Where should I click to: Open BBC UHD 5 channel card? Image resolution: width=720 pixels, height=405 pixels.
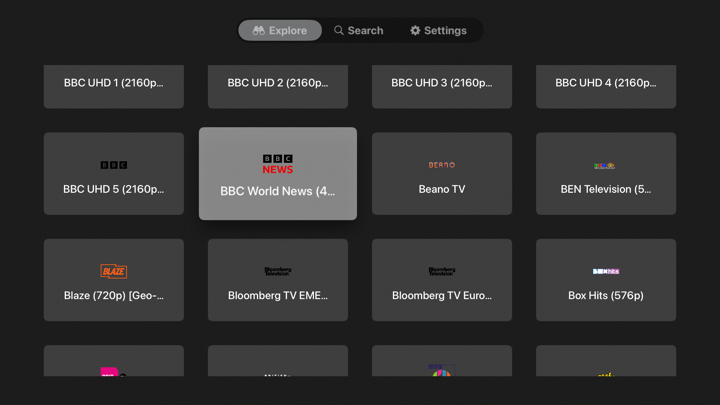point(114,174)
